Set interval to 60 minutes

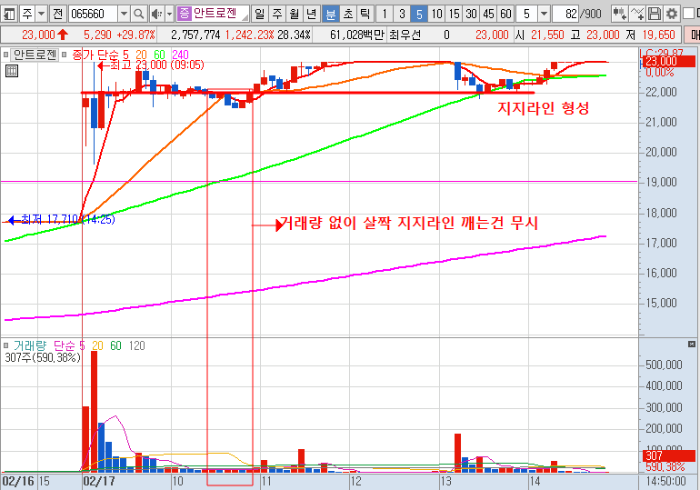pyautogui.click(x=506, y=14)
